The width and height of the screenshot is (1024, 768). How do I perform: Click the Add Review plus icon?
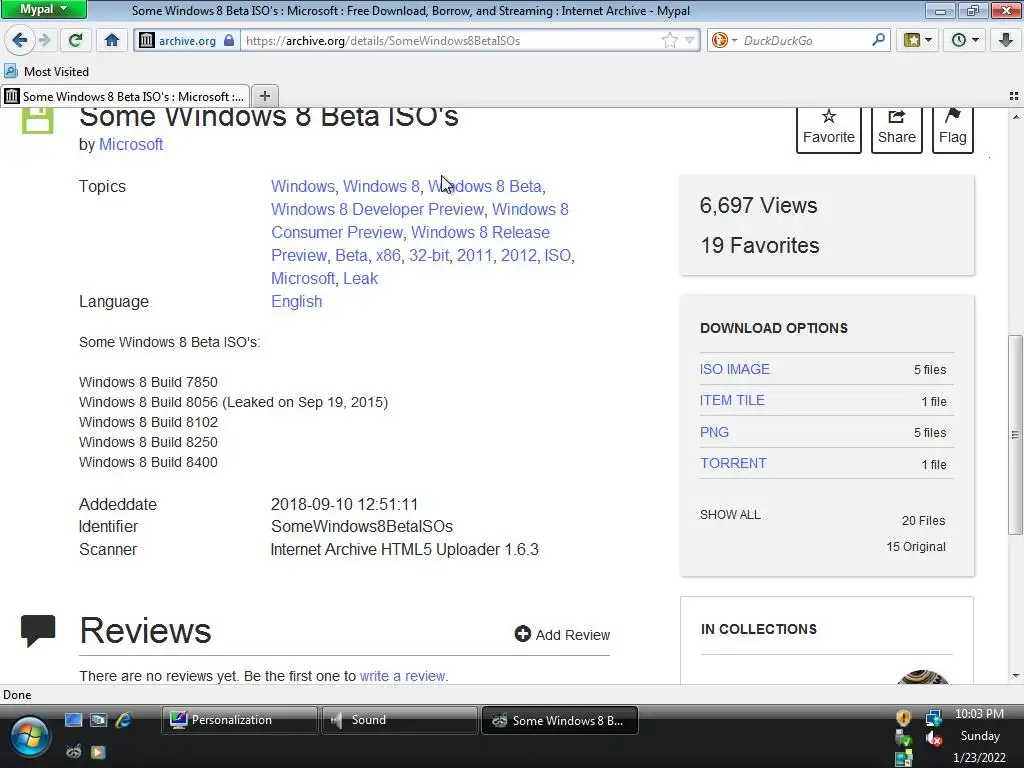click(522, 633)
